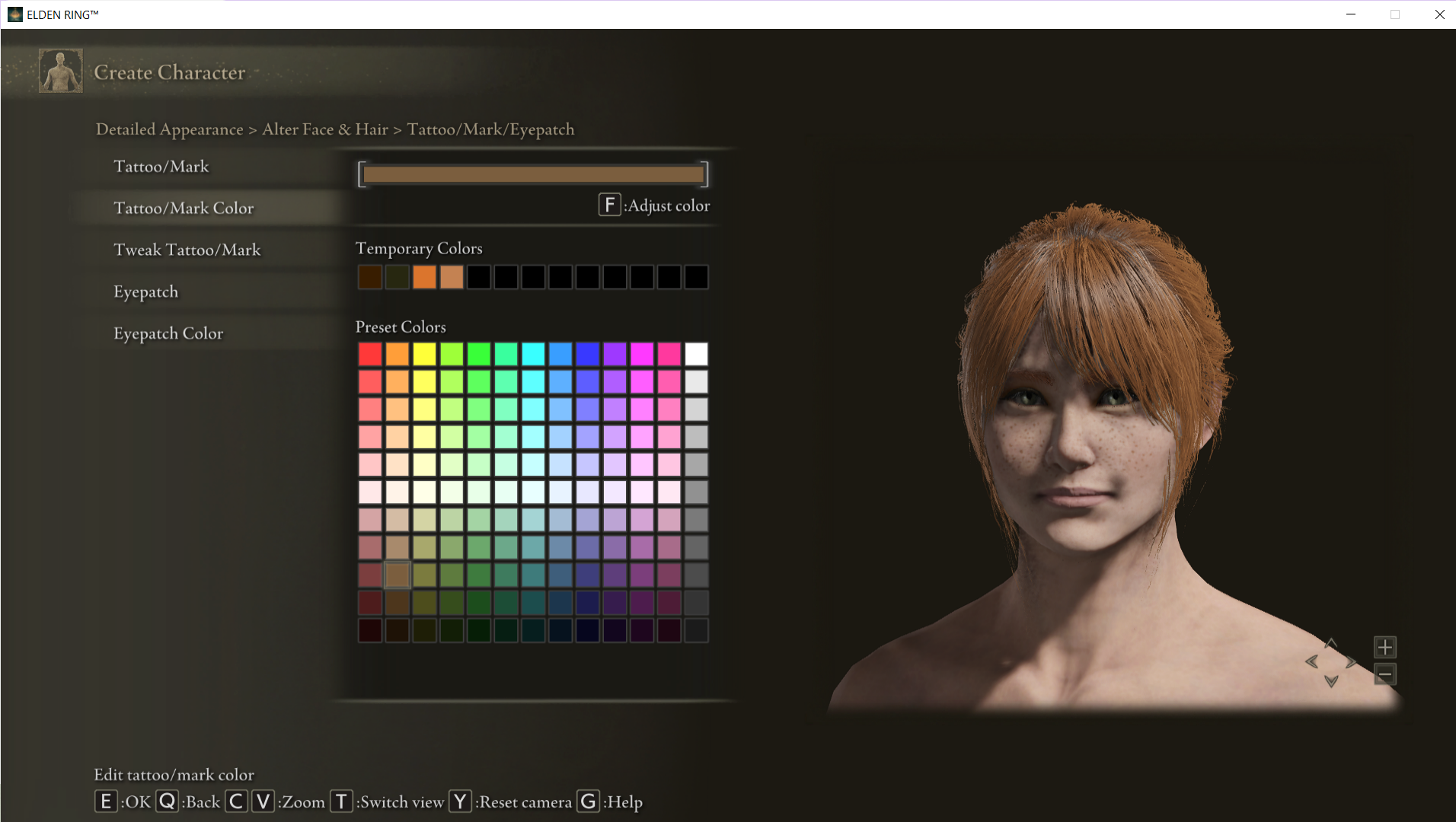Click the V key zoom prompt
Screen dimensions: 1456x822
point(263,801)
